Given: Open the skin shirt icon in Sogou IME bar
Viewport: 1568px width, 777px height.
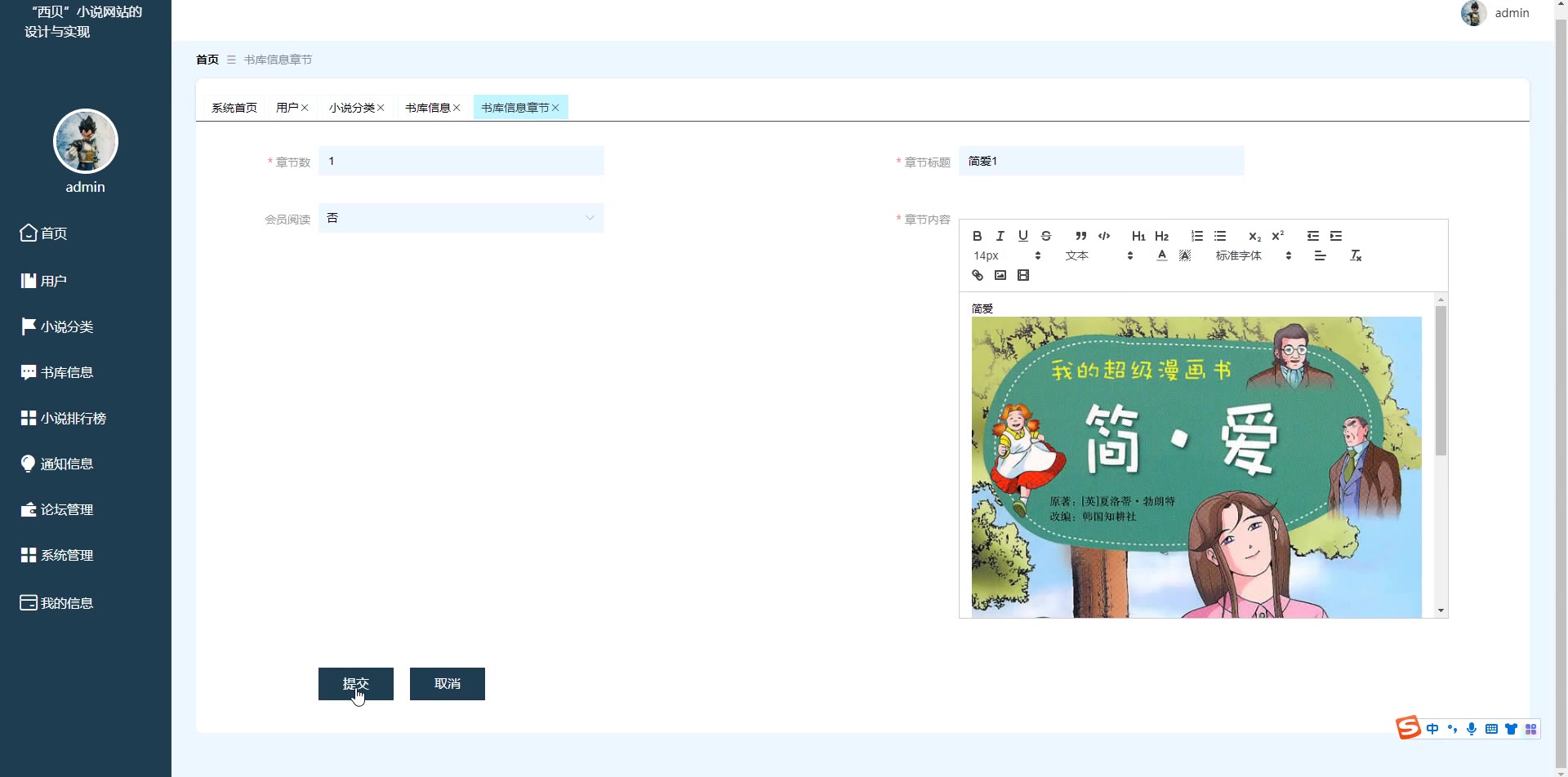Looking at the screenshot, I should (1511, 729).
